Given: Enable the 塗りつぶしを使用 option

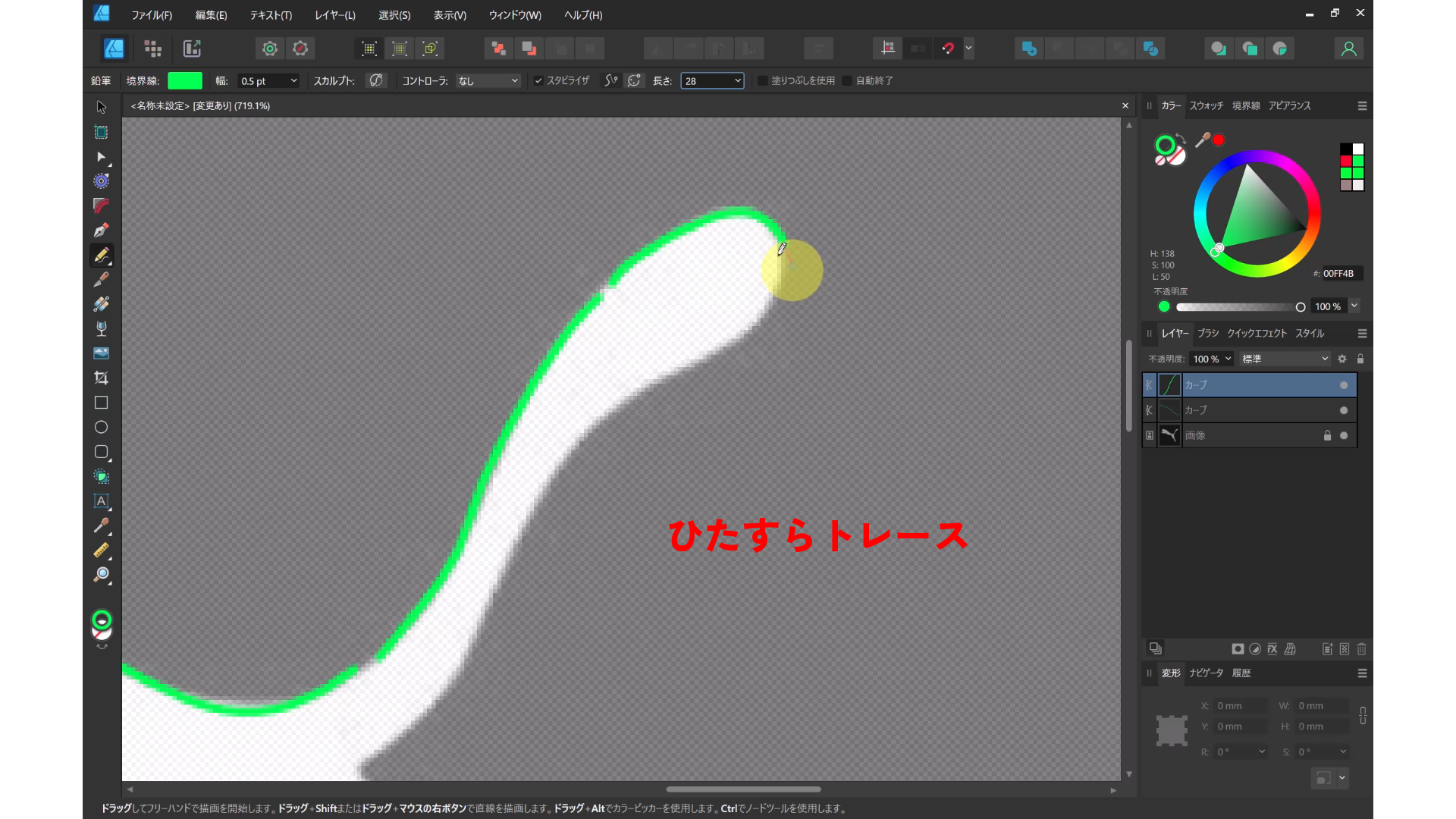Looking at the screenshot, I should [761, 80].
